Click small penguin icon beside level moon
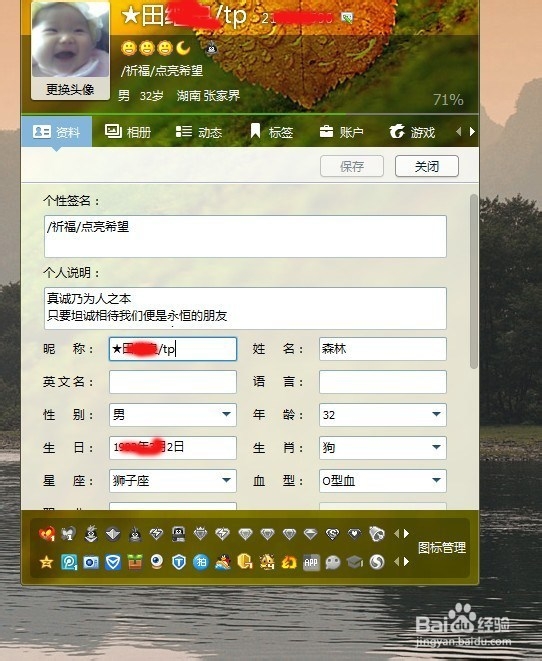The width and height of the screenshot is (542, 661). (x=212, y=49)
